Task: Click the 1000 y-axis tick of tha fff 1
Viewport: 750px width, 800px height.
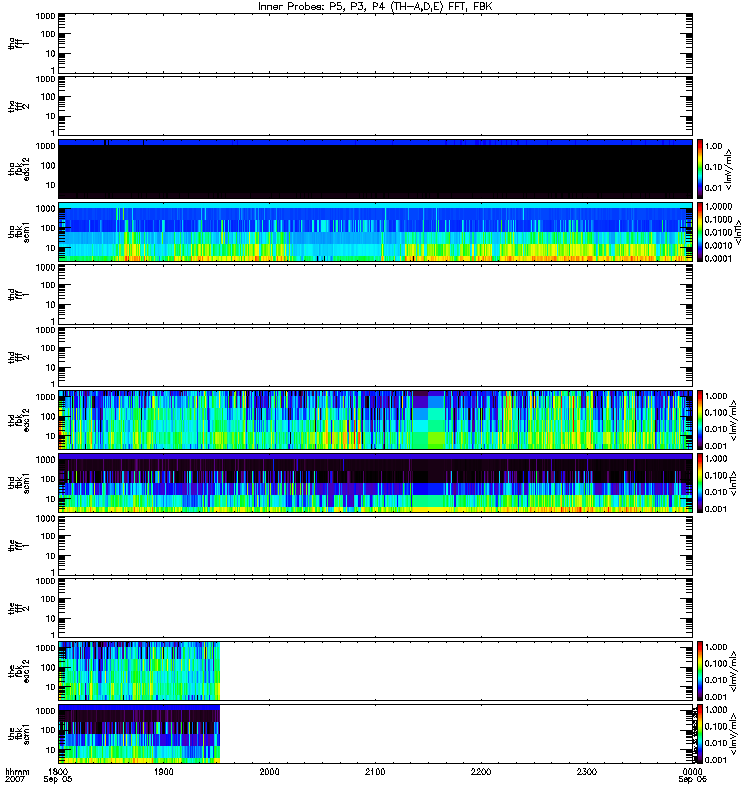Action: (x=45, y=16)
